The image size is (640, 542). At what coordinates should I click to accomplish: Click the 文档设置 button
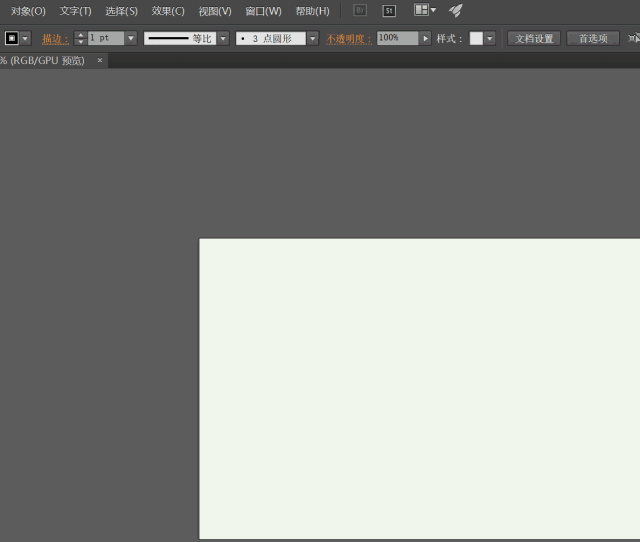click(x=534, y=38)
